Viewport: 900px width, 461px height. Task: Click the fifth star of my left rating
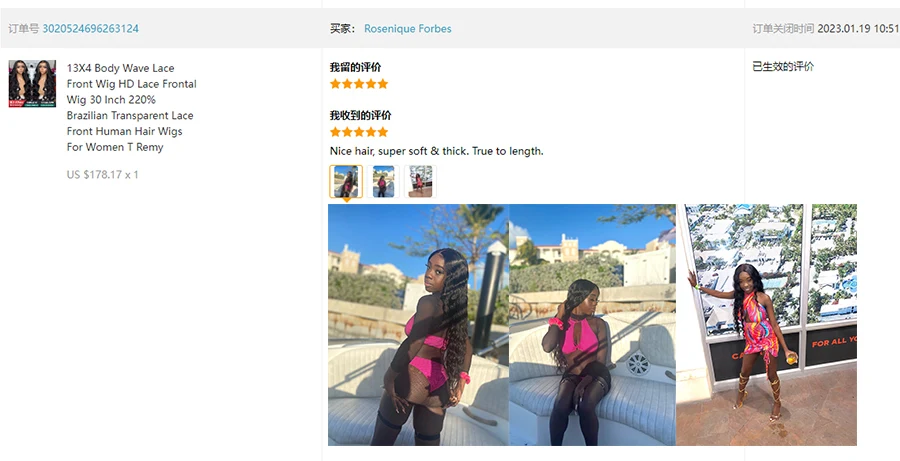[383, 84]
